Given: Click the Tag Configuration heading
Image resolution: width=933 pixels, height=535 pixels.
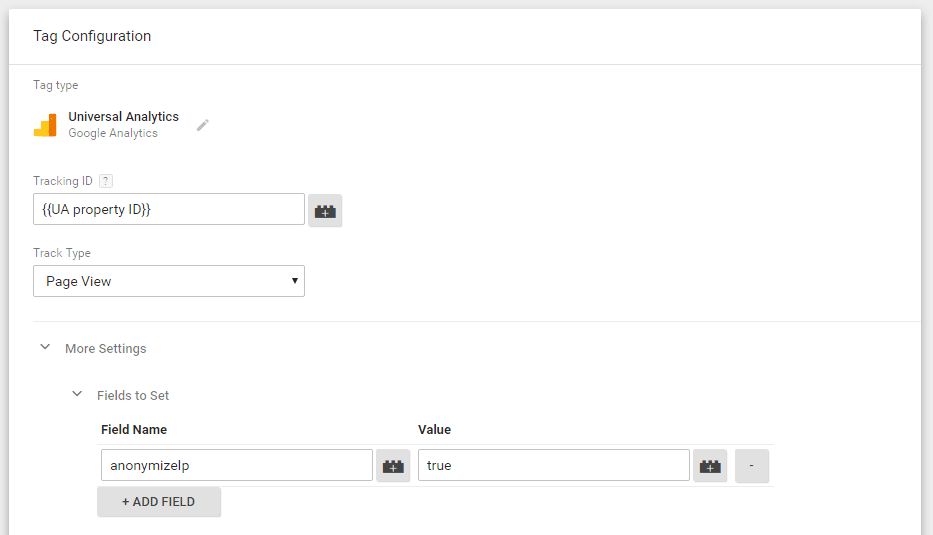Looking at the screenshot, I should (x=92, y=36).
